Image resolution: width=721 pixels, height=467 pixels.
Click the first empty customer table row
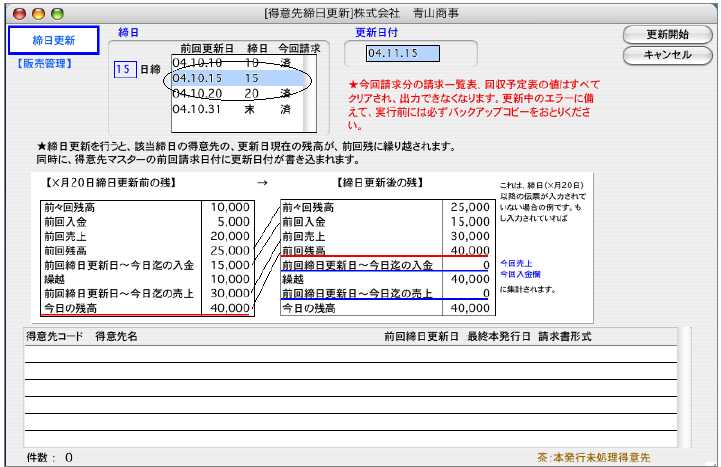(350, 354)
